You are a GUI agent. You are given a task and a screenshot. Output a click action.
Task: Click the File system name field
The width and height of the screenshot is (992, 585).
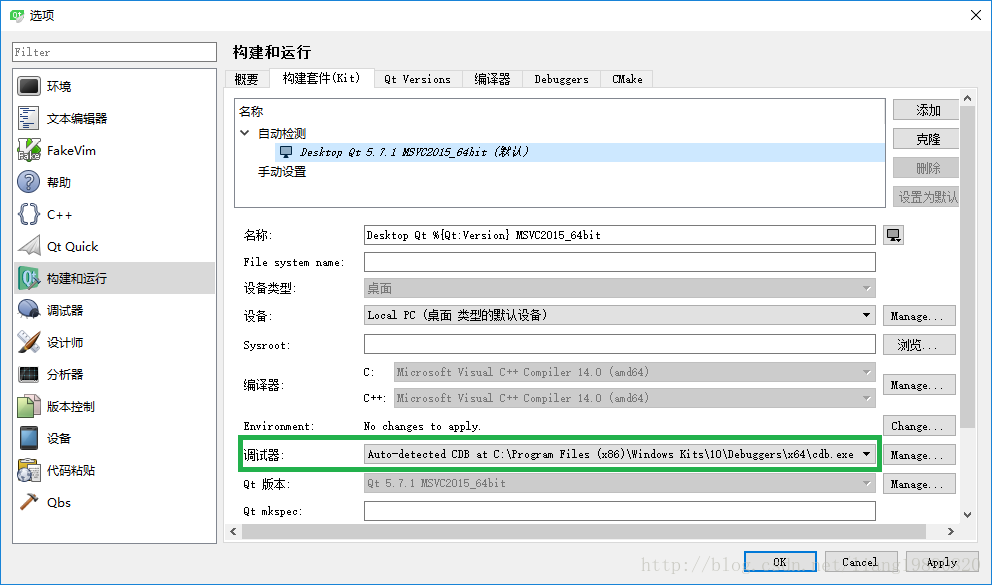[x=619, y=262]
